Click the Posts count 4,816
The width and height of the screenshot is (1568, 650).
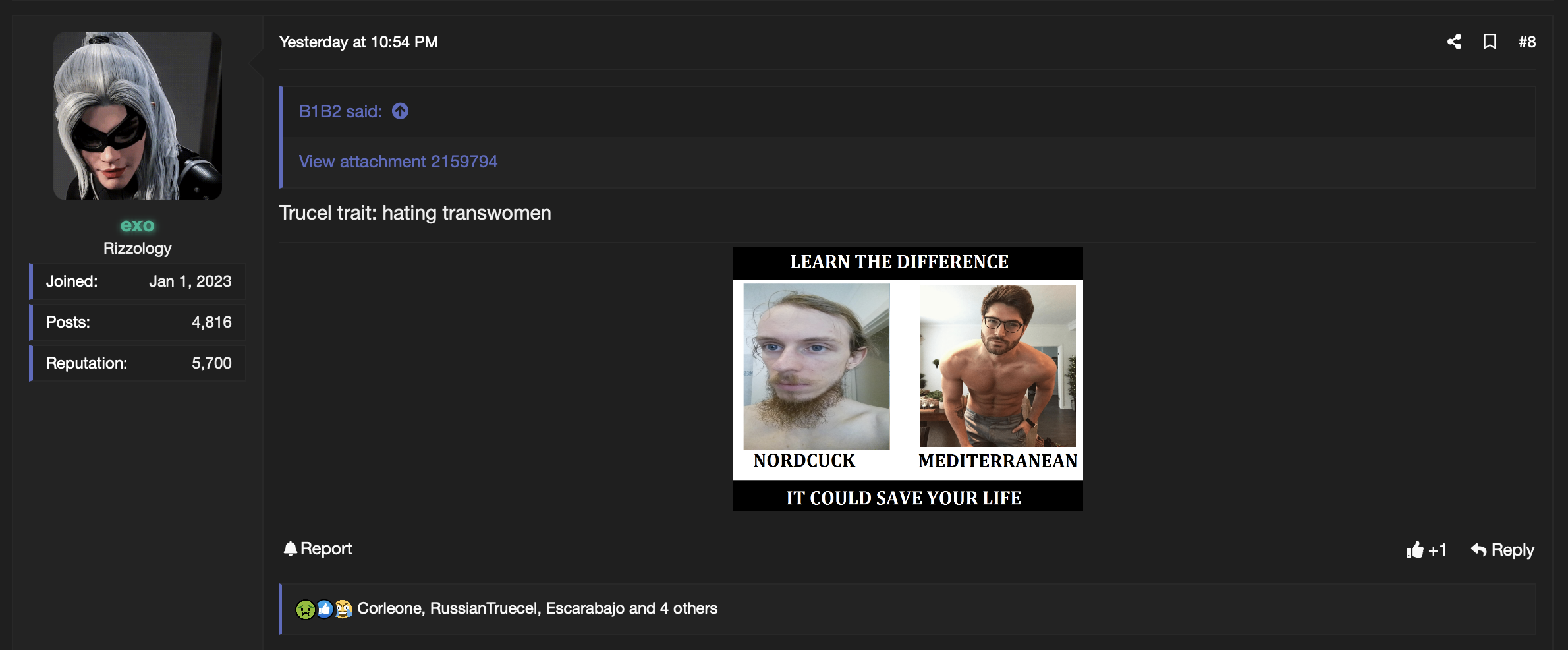211,322
